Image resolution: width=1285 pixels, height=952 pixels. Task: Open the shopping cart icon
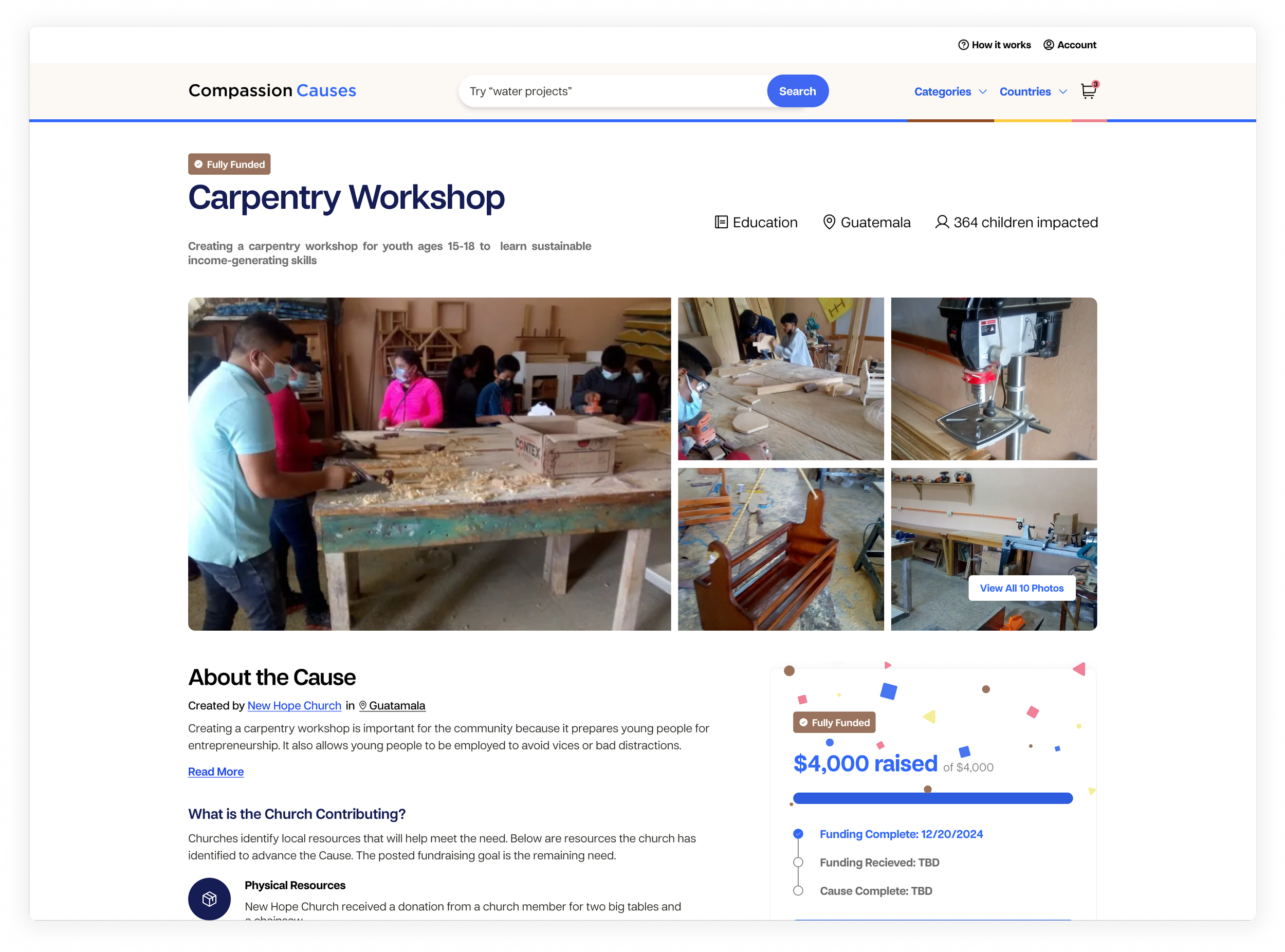(1089, 91)
